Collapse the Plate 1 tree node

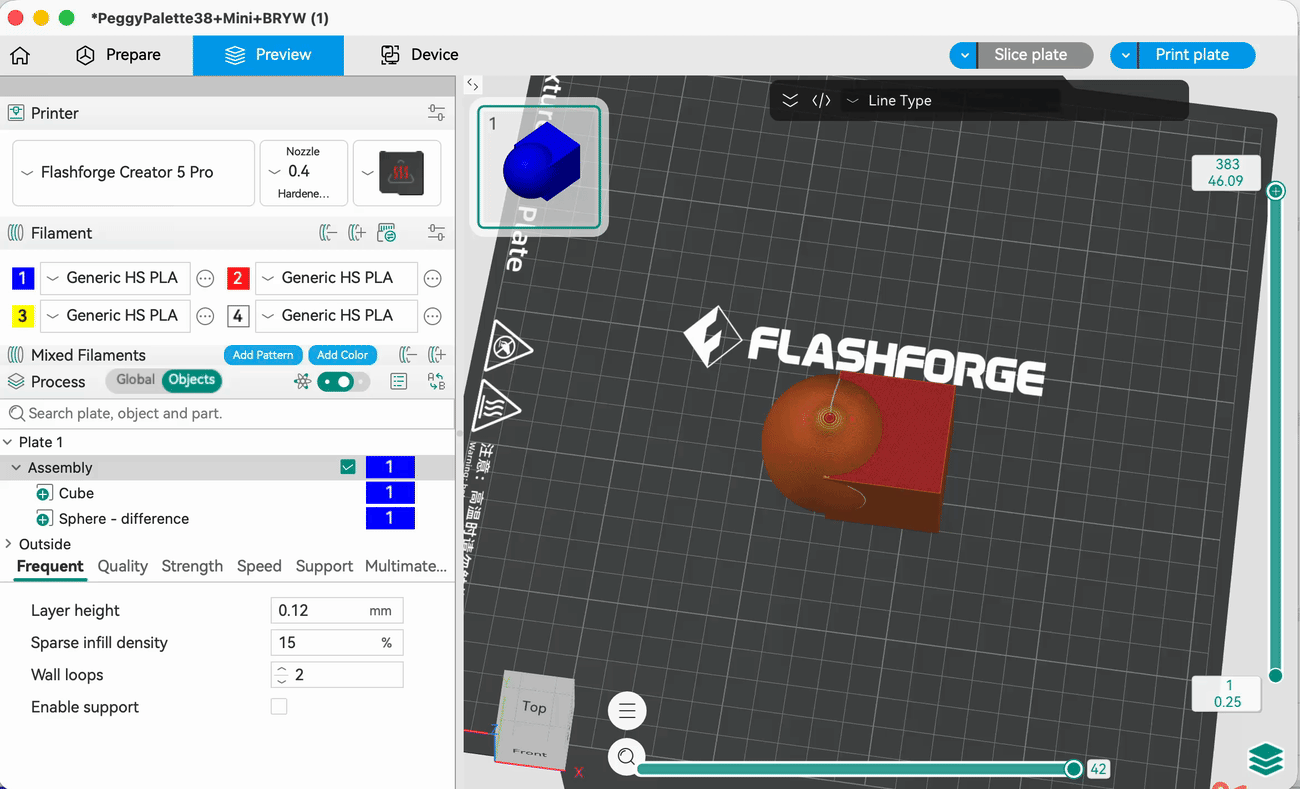click(x=8, y=442)
